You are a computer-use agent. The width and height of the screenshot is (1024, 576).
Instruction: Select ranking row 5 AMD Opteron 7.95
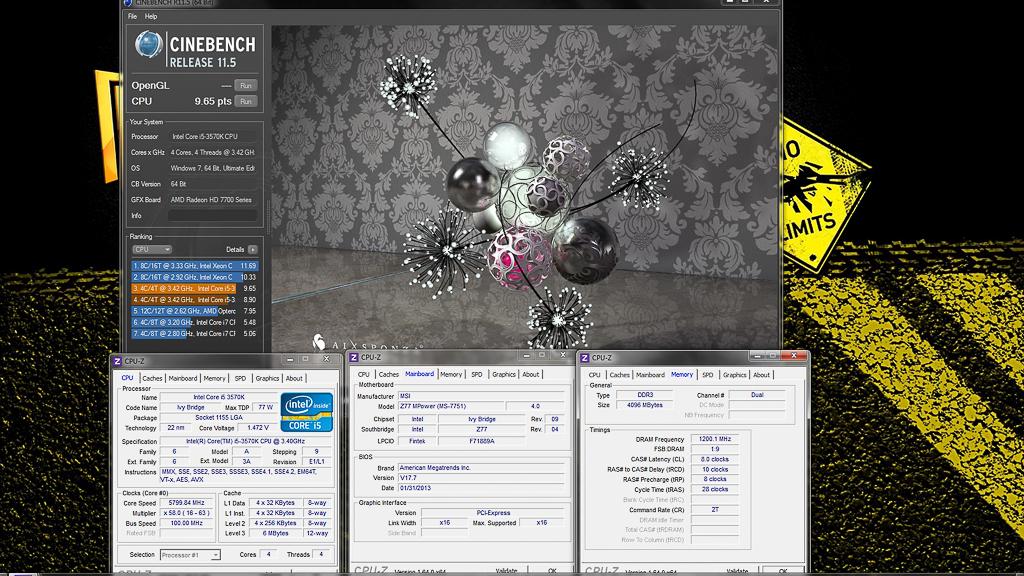[195, 311]
